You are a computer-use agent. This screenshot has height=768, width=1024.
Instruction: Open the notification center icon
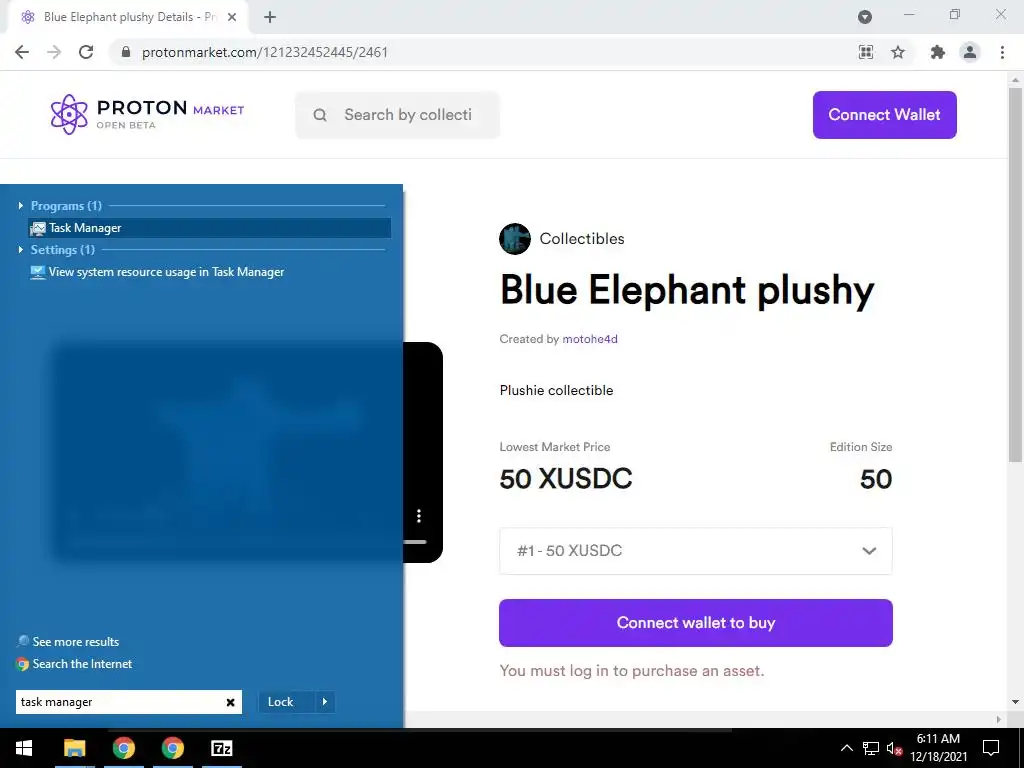coord(991,748)
